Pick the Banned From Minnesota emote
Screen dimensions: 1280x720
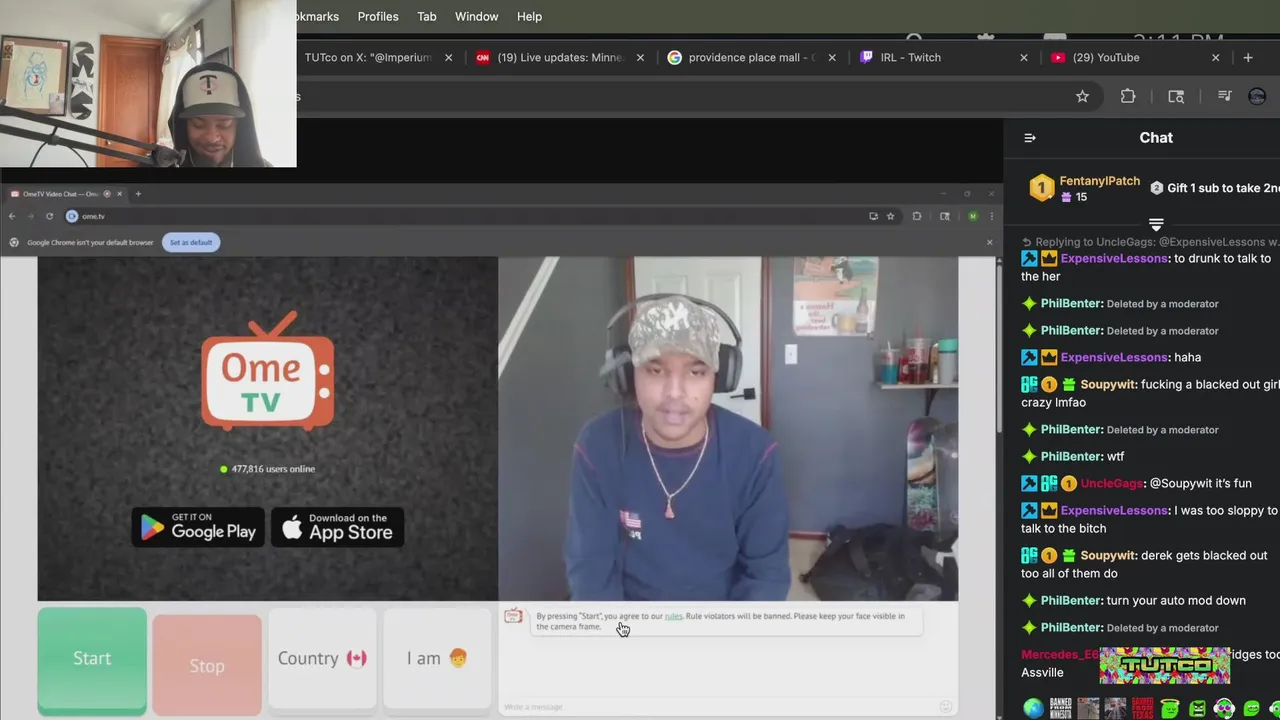click(x=1061, y=708)
